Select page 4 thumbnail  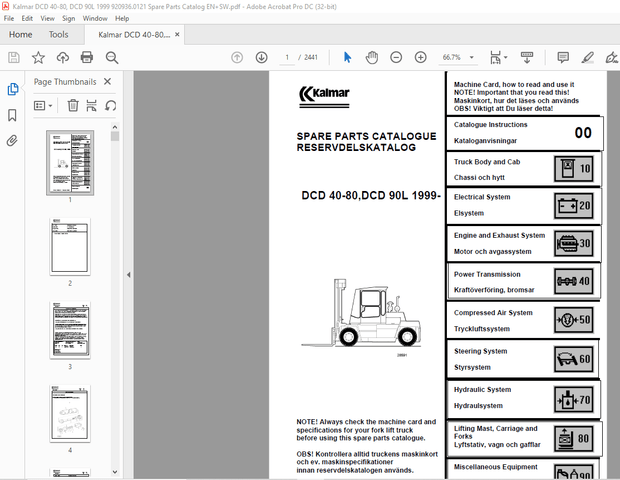pos(70,414)
